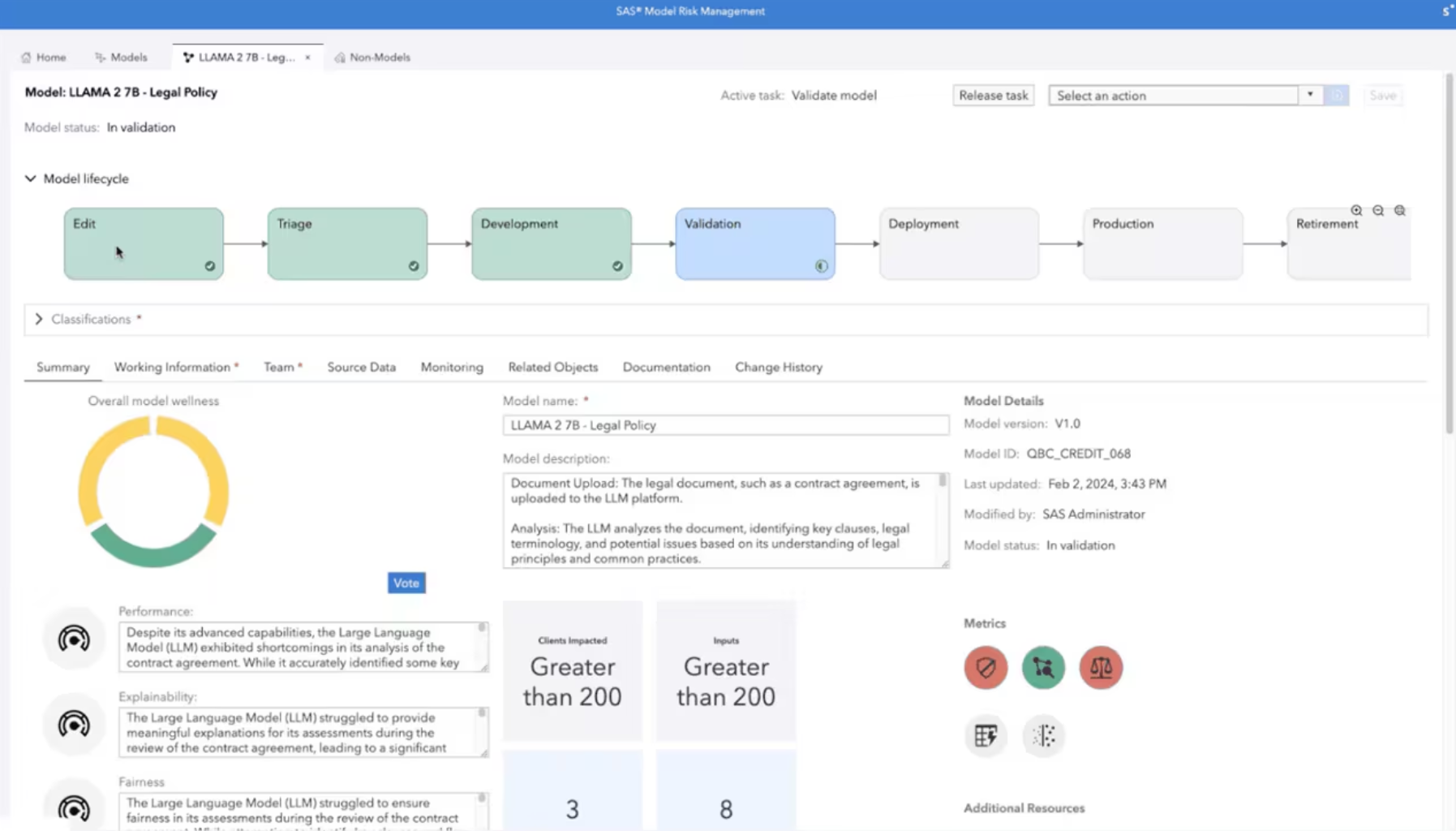Open the green network-search metric icon
The image size is (1456, 831).
1043,667
